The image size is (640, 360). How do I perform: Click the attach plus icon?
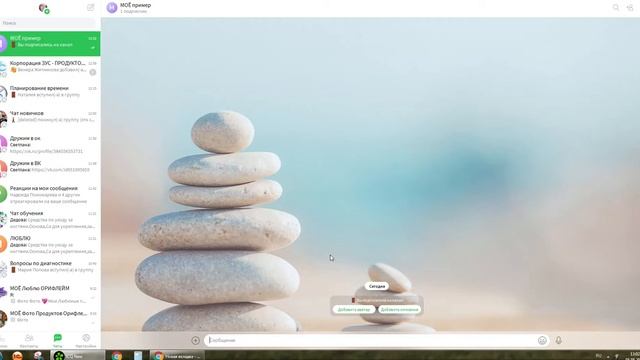tap(196, 340)
